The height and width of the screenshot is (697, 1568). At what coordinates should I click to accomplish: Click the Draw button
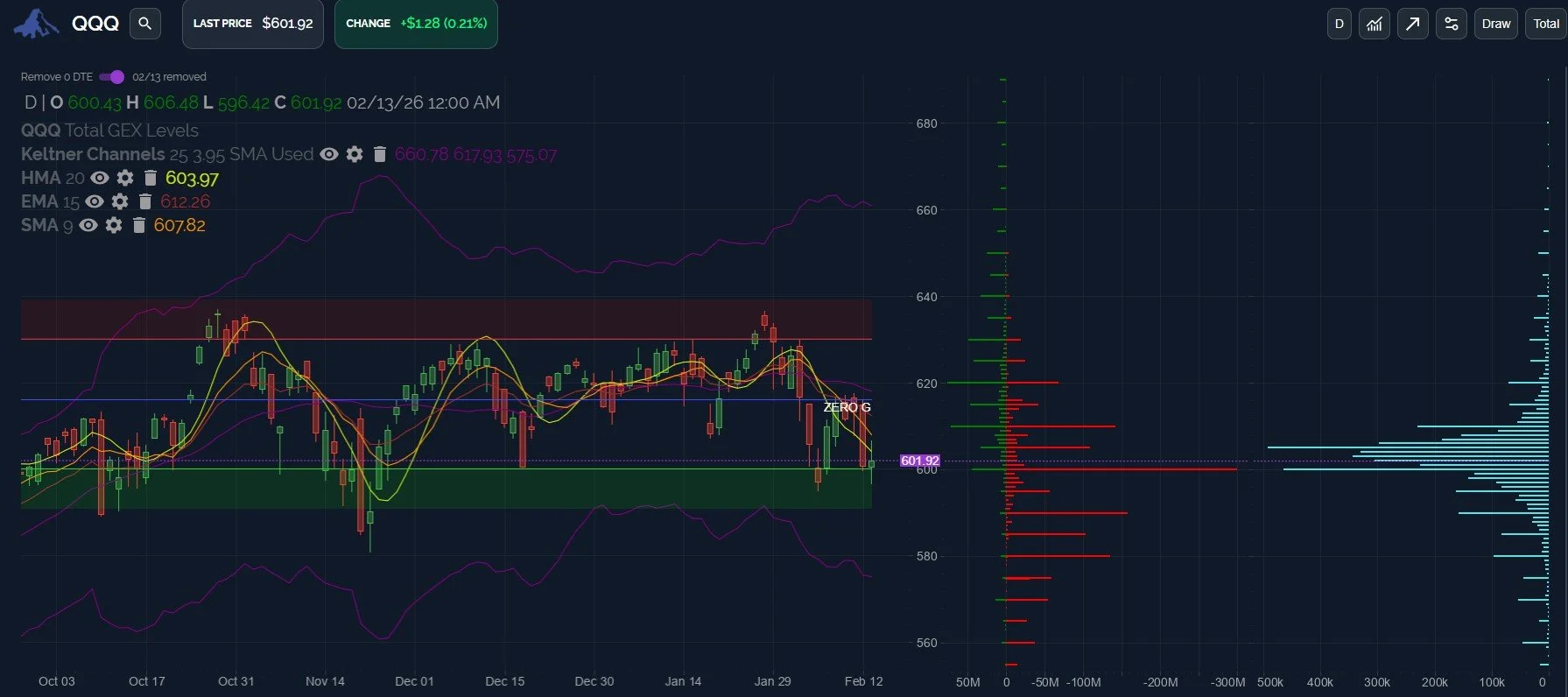click(x=1496, y=24)
